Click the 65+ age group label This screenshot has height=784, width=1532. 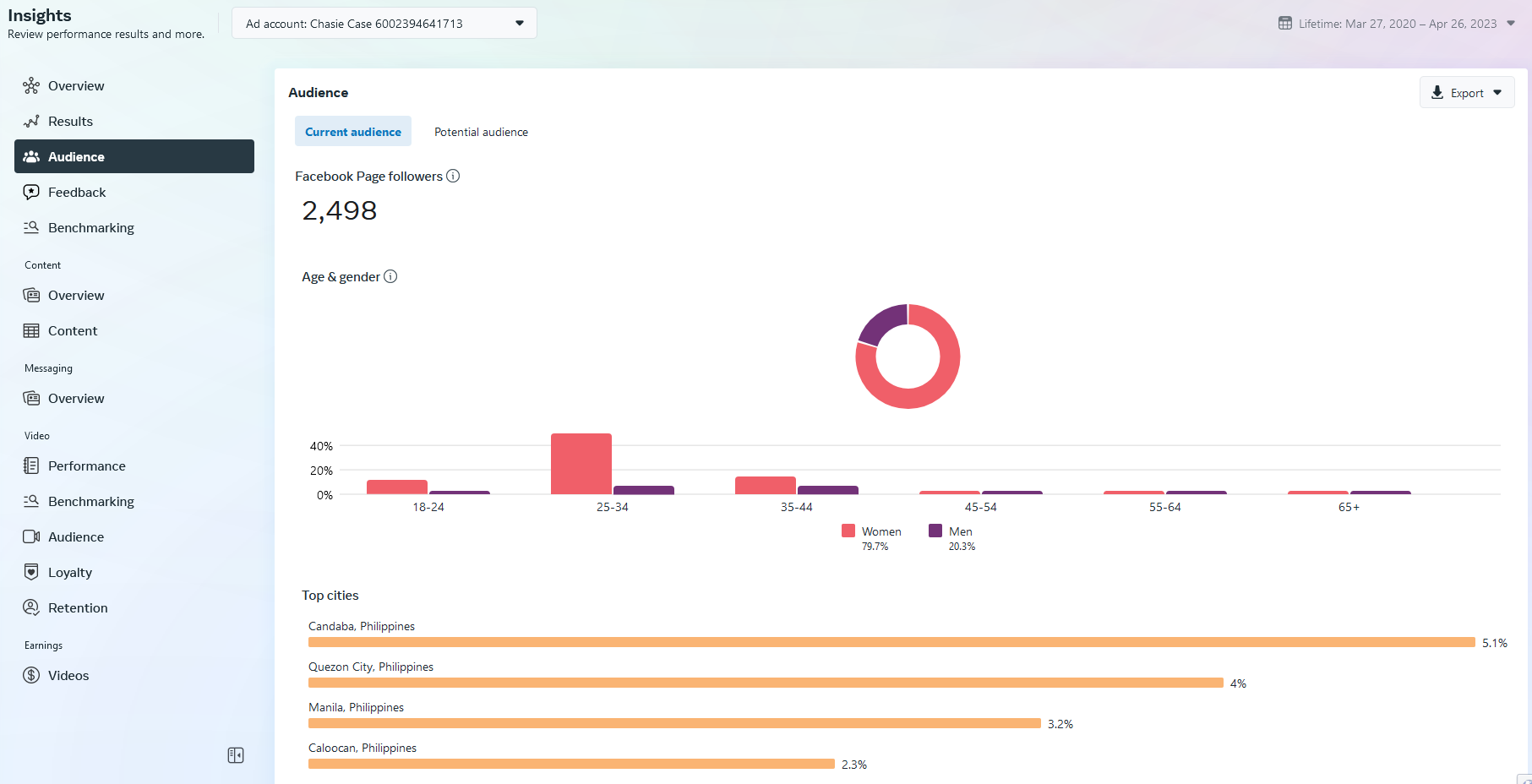[1349, 507]
